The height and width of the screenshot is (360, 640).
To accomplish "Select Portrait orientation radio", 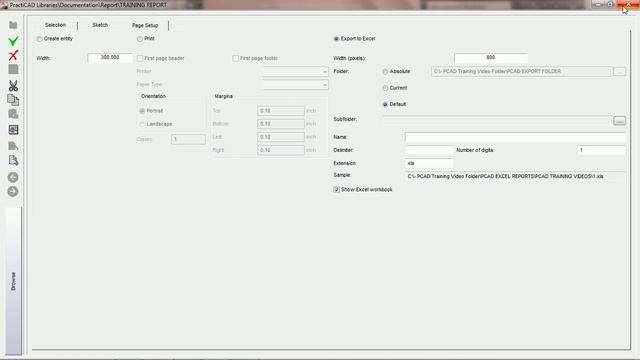I will tap(142, 111).
